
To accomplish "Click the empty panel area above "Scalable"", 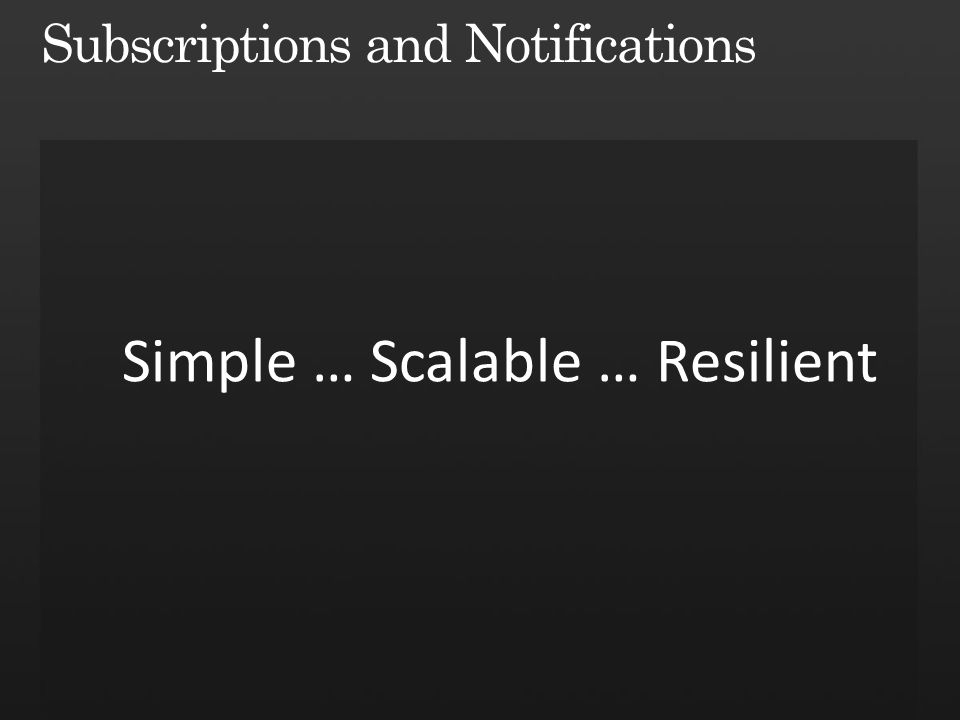I will coord(476,239).
